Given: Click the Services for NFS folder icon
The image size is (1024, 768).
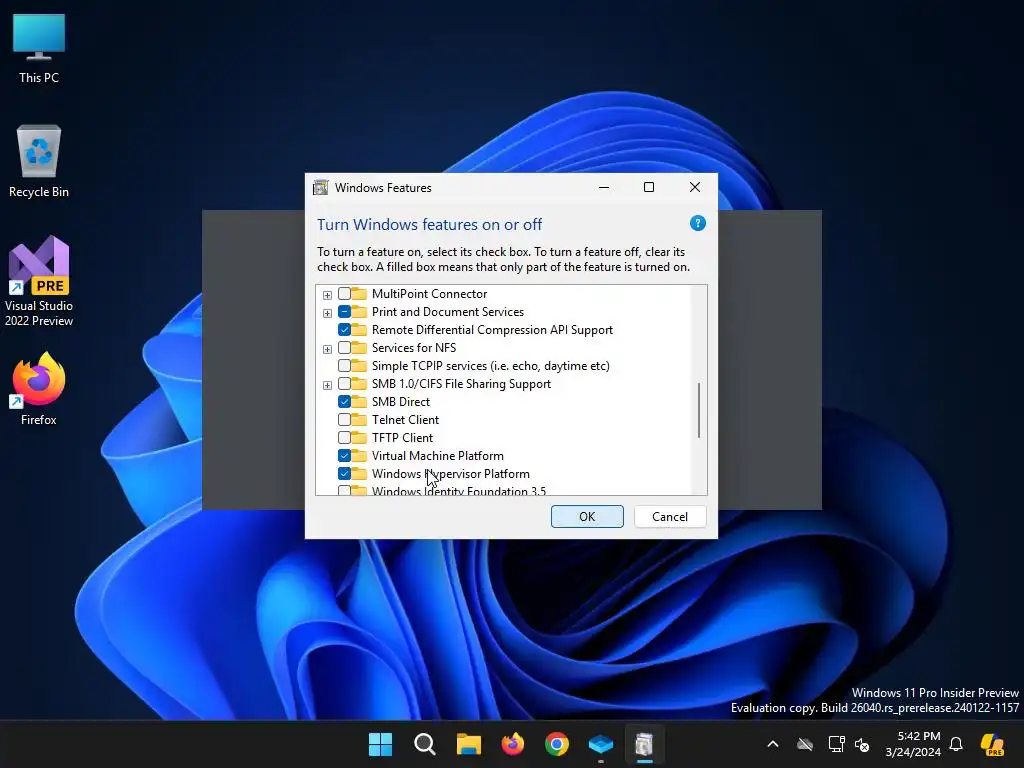Looking at the screenshot, I should [x=359, y=347].
